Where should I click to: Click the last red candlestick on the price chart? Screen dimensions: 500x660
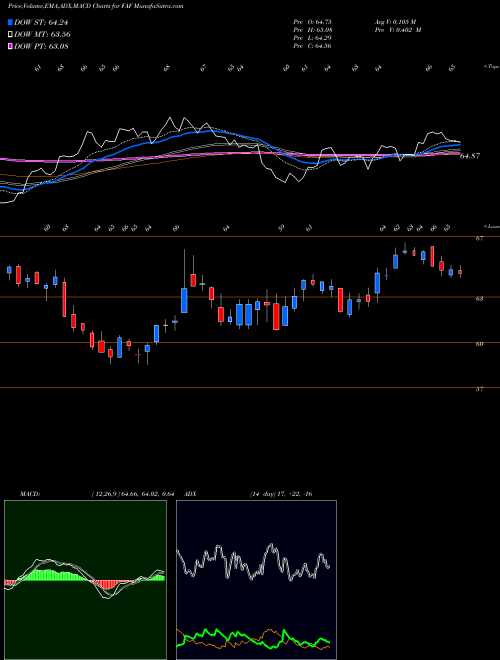(x=460, y=272)
